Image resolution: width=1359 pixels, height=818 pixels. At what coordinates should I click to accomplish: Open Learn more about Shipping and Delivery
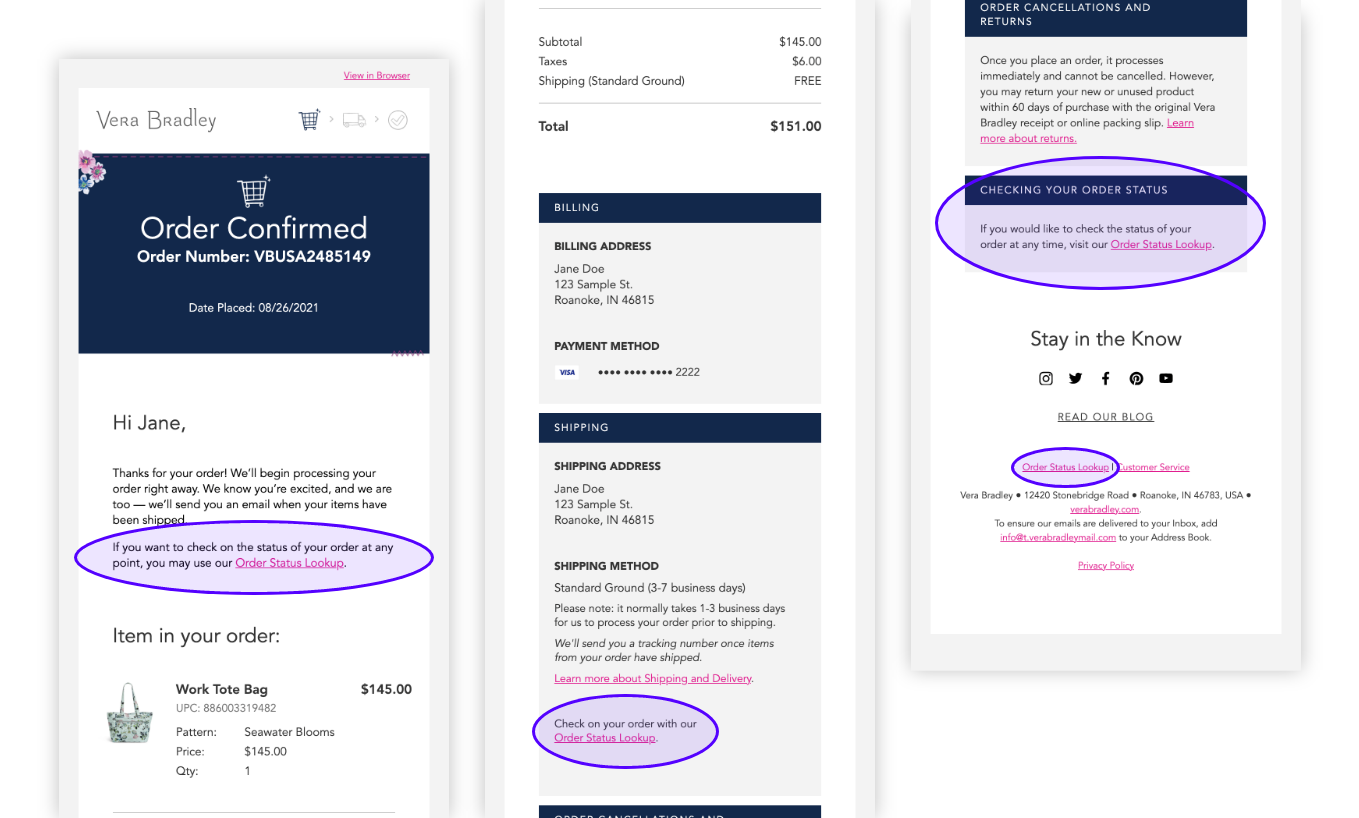click(653, 678)
